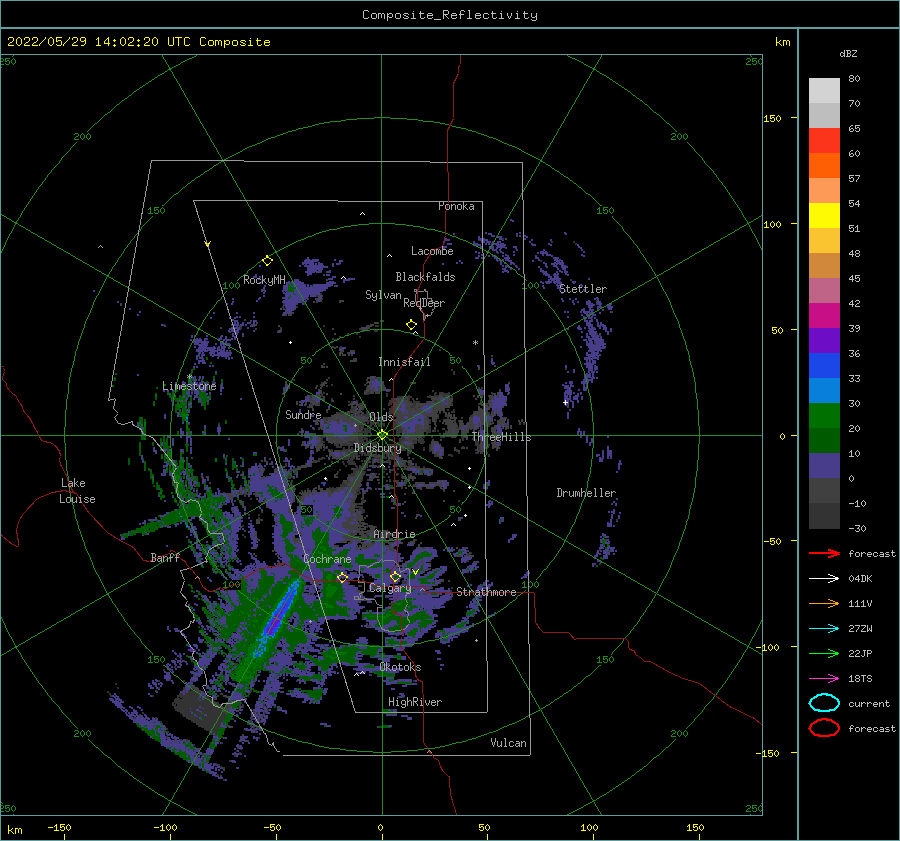Click the red swatch between 65 and 60 dBZ
The height and width of the screenshot is (841, 900).
pos(824,141)
